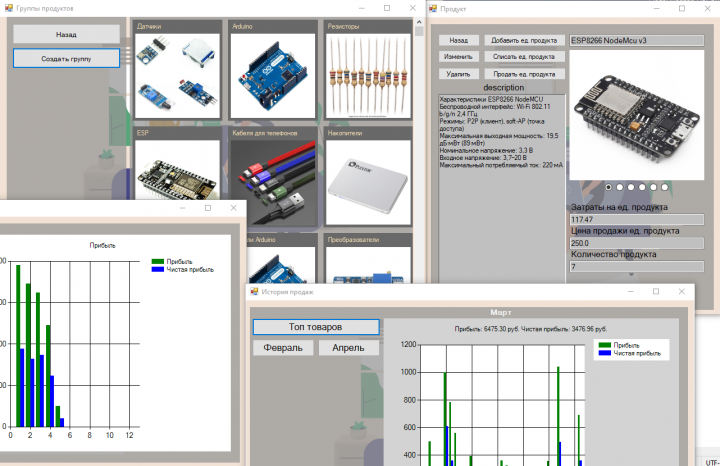Click the sale price field showing 250.0
This screenshot has height=466, width=720.
(636, 243)
